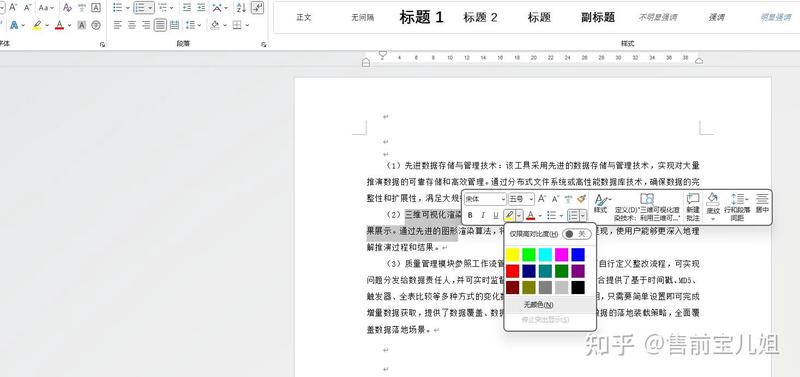
Task: Click the right indent marker on ruler
Action: (x=699, y=61)
